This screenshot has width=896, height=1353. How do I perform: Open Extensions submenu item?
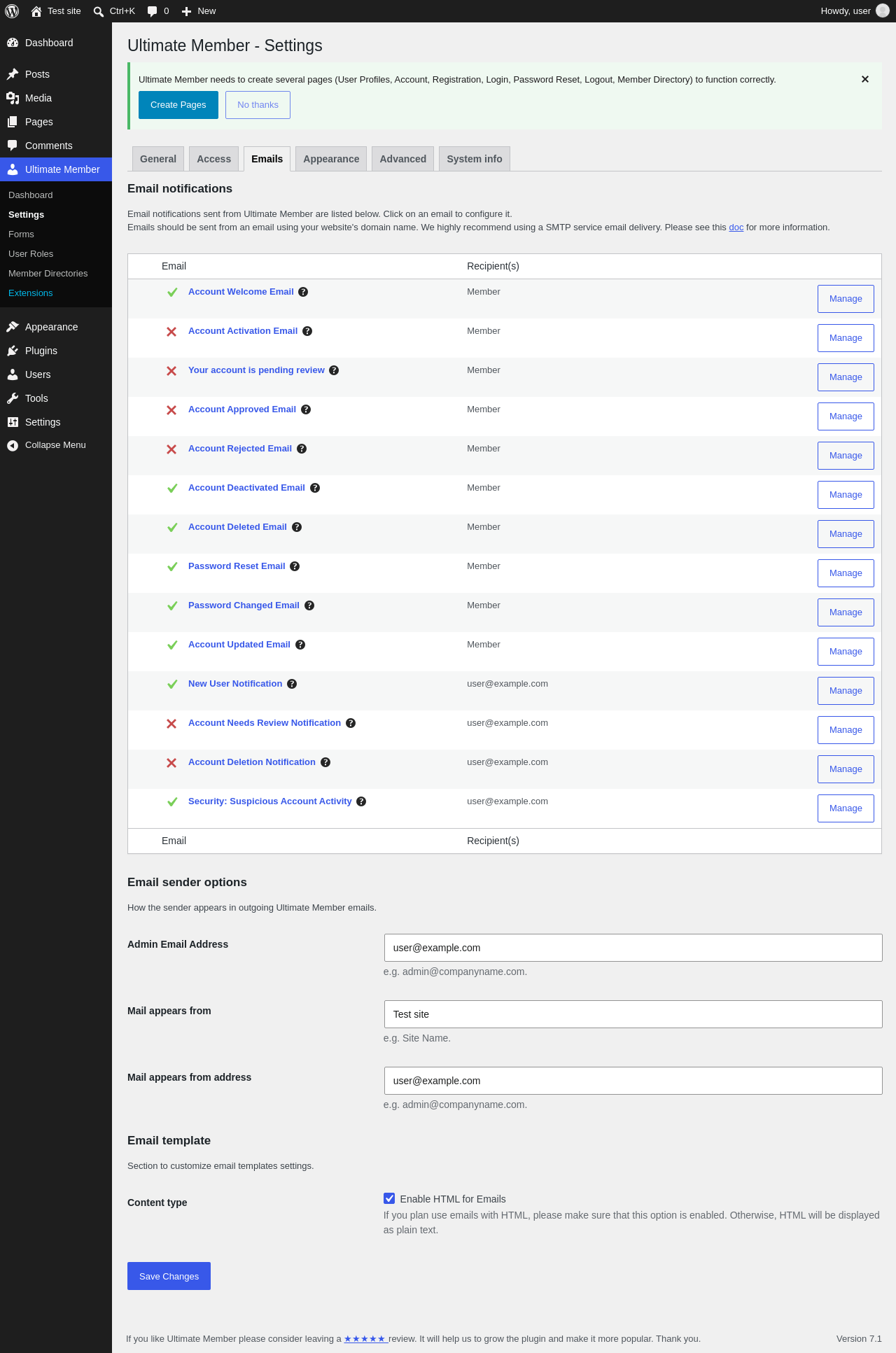click(x=56, y=293)
